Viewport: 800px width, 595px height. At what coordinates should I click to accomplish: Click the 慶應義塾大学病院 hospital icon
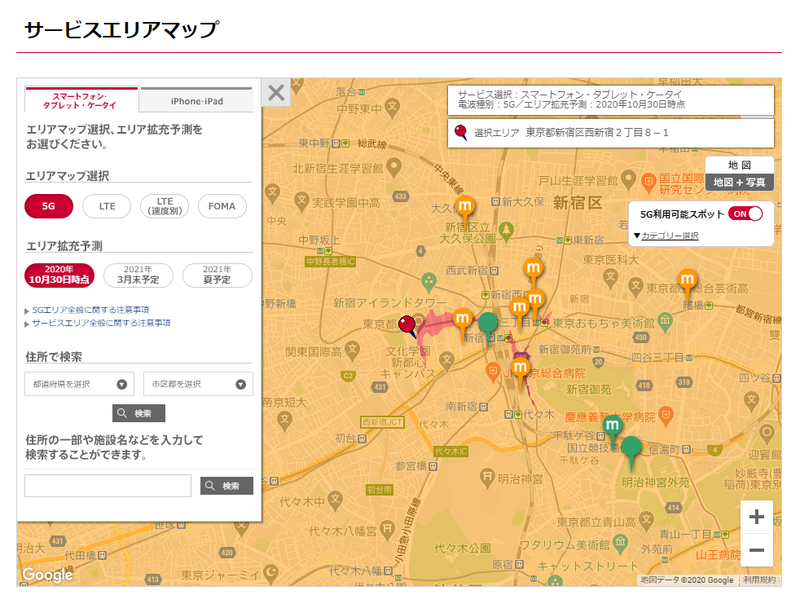click(665, 416)
